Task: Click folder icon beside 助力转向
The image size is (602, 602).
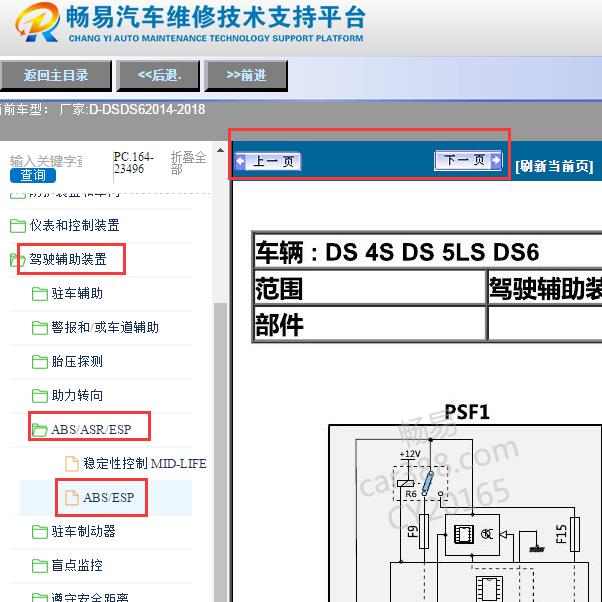Action: (x=40, y=396)
